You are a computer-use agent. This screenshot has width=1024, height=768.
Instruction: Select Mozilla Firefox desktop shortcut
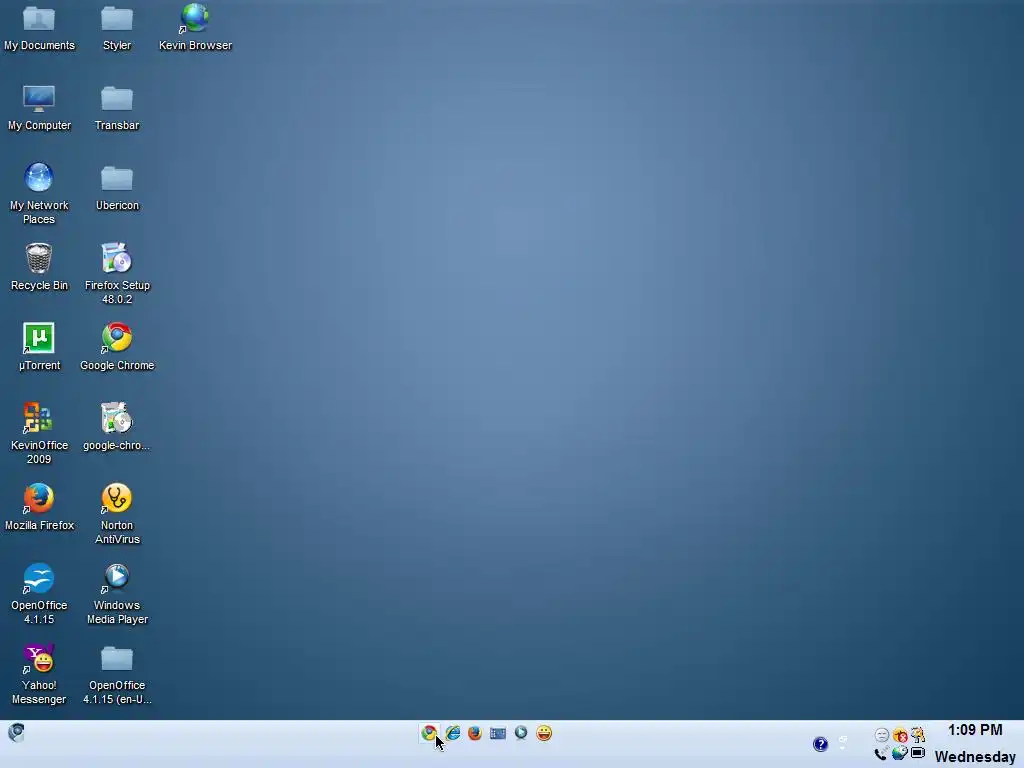(39, 507)
